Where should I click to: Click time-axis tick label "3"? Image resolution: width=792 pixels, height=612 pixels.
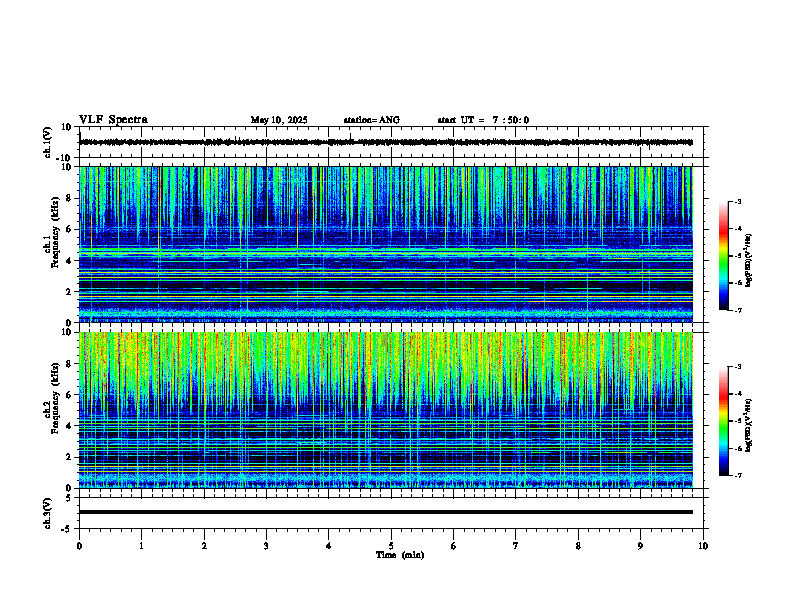pyautogui.click(x=266, y=546)
